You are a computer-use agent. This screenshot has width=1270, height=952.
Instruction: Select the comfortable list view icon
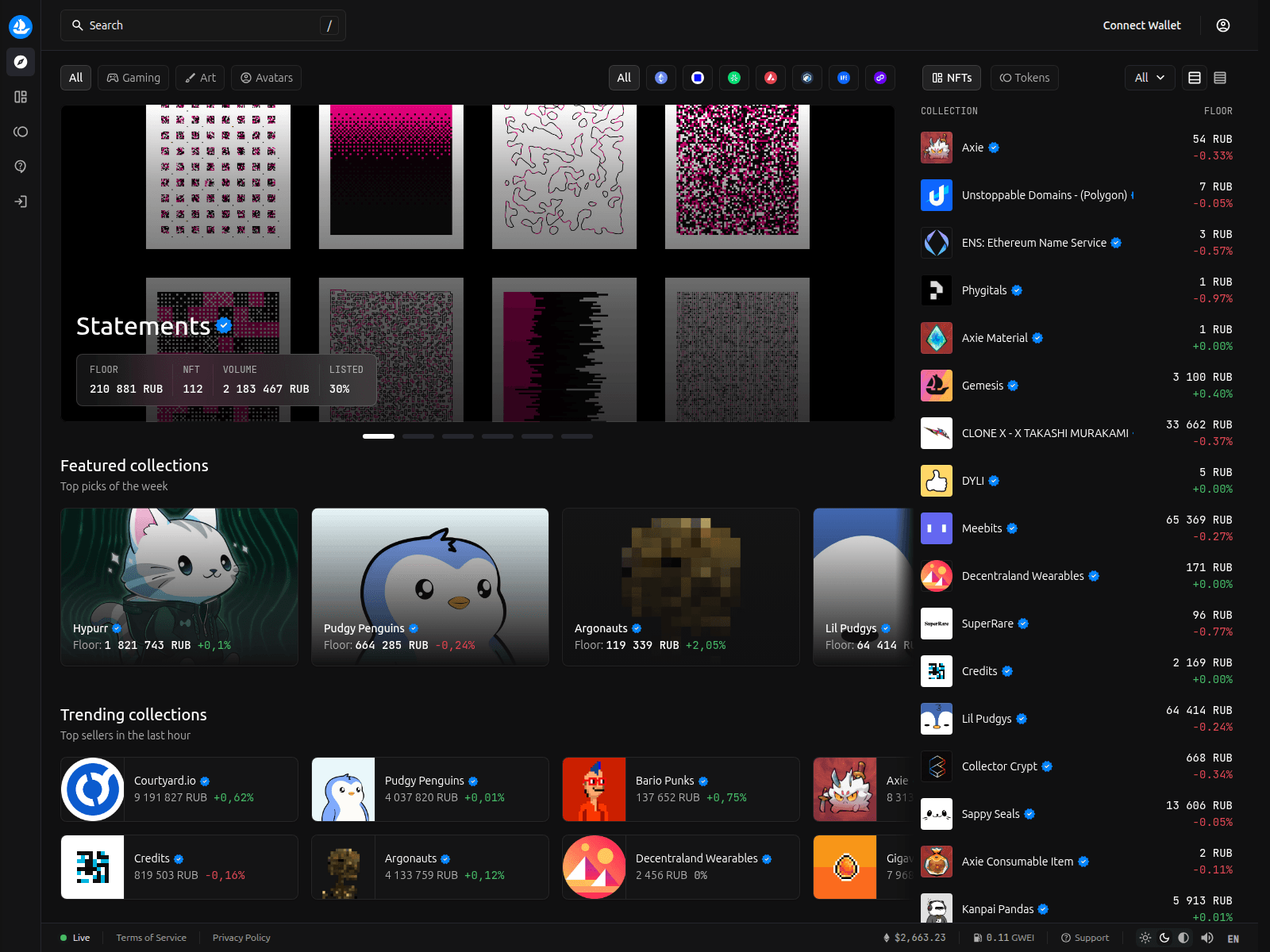pos(1195,78)
